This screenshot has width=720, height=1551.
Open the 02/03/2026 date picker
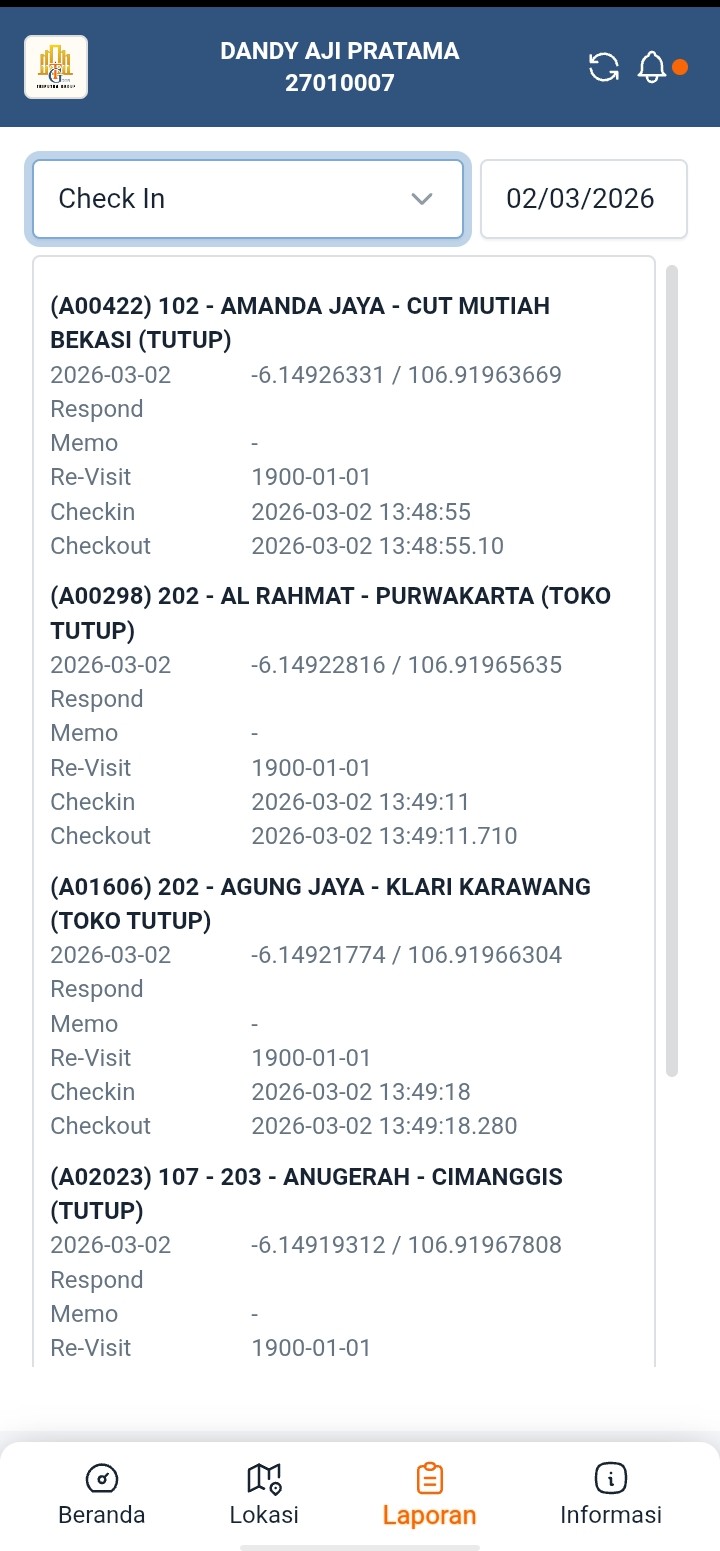click(583, 199)
